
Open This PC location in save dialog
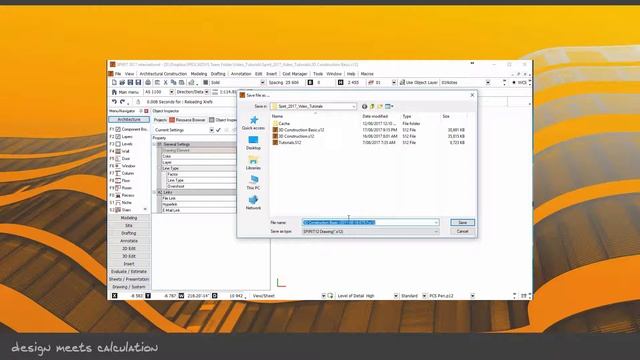253,182
